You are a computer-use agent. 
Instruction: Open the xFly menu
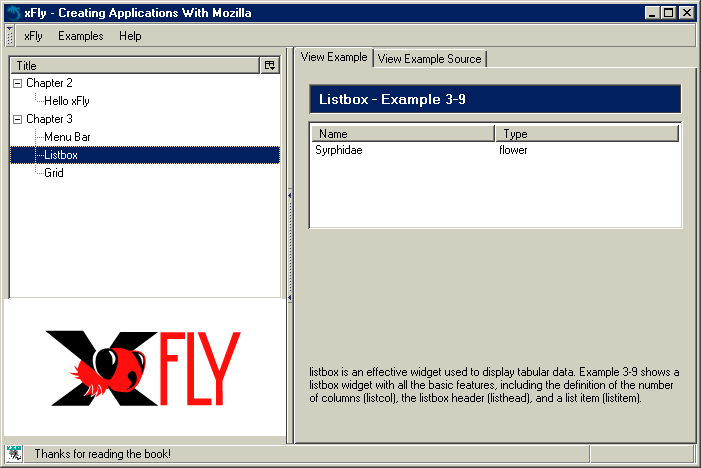pyautogui.click(x=33, y=36)
